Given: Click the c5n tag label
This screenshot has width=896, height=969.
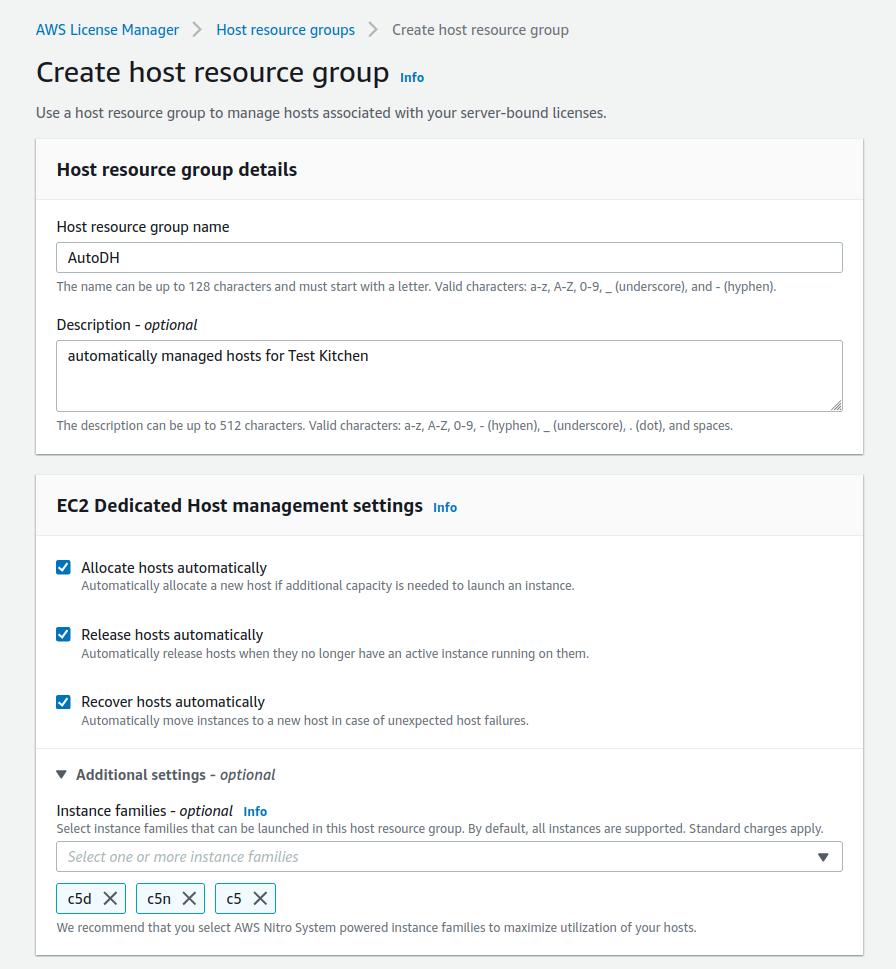Looking at the screenshot, I should pos(159,899).
